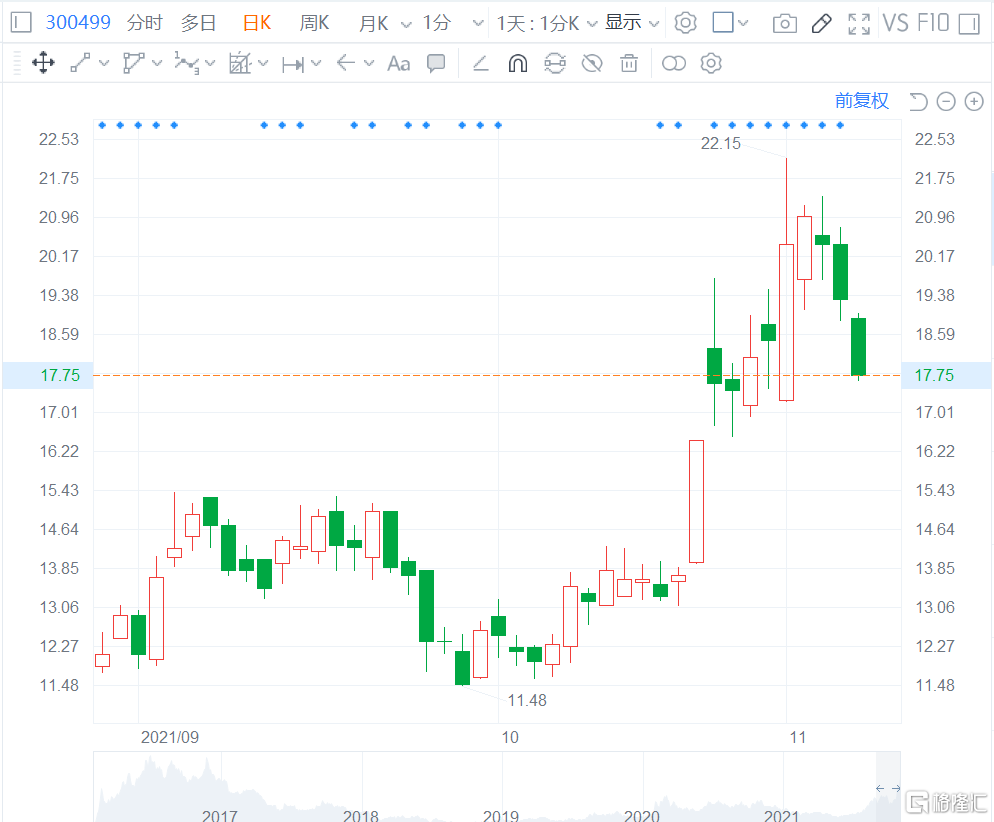This screenshot has width=994, height=822.
Task: Click the navigator left range arrow
Action: [880, 788]
